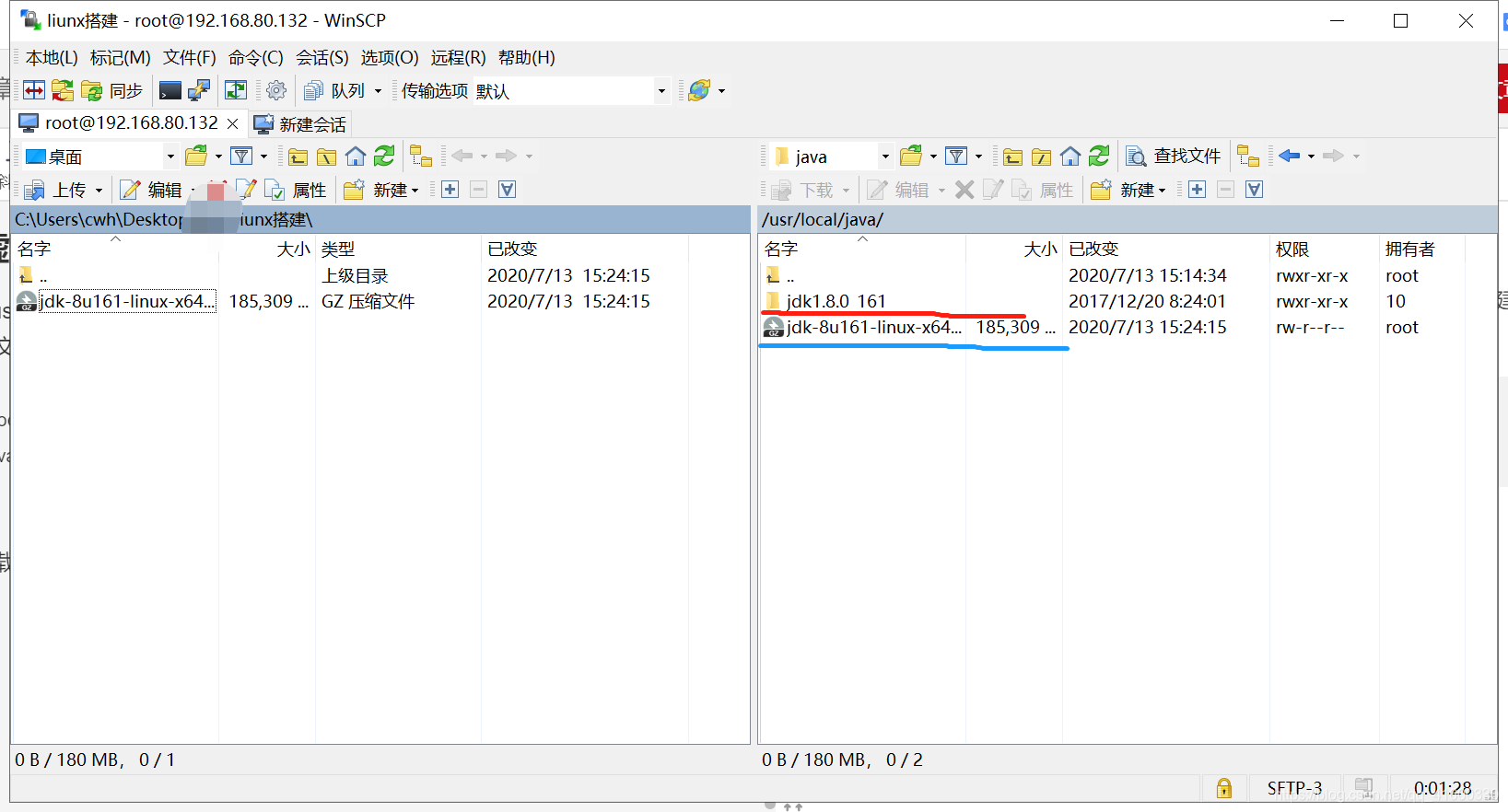
Task: Click remote panel filter icon
Action: pyautogui.click(x=956, y=156)
